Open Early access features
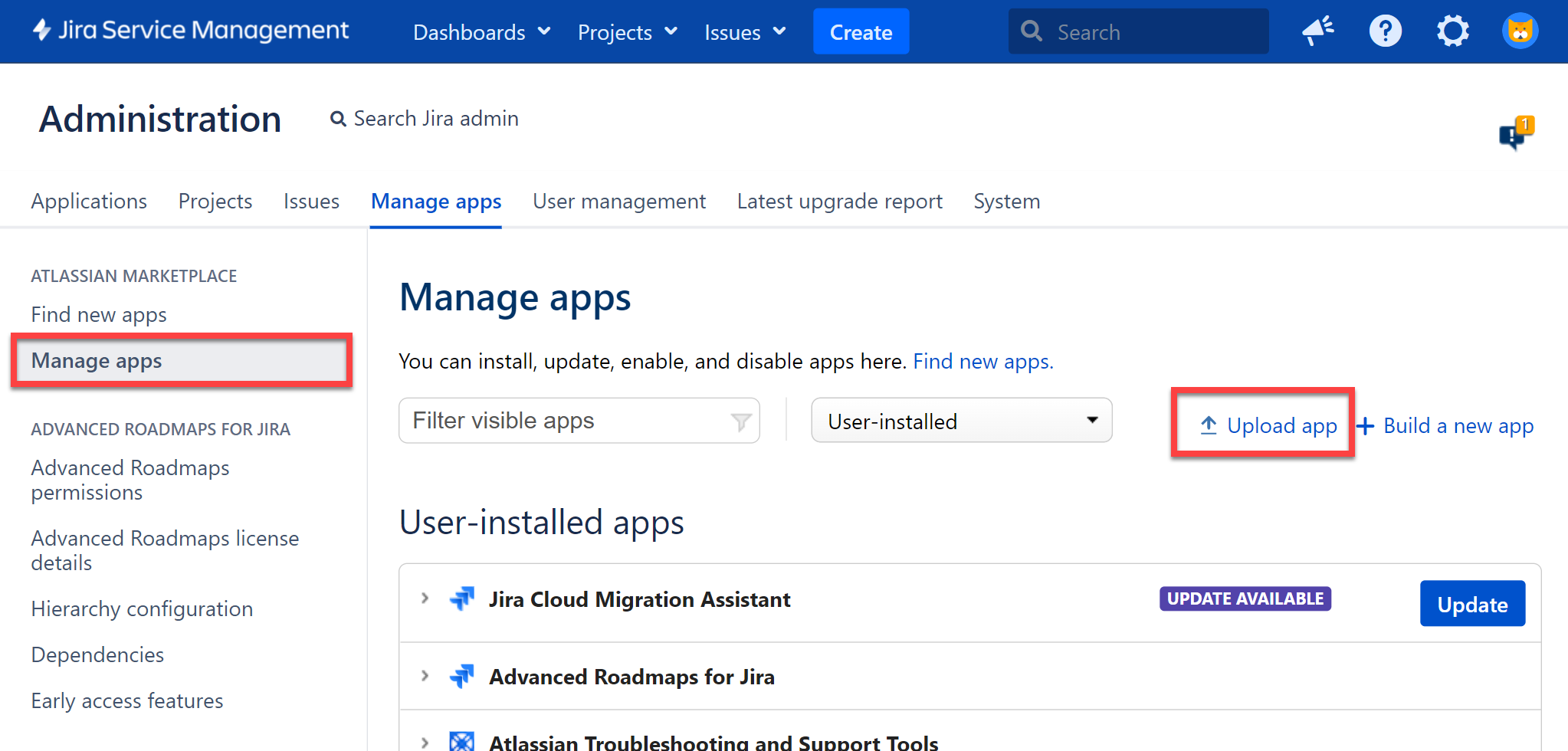The width and height of the screenshot is (1568, 751). [127, 700]
